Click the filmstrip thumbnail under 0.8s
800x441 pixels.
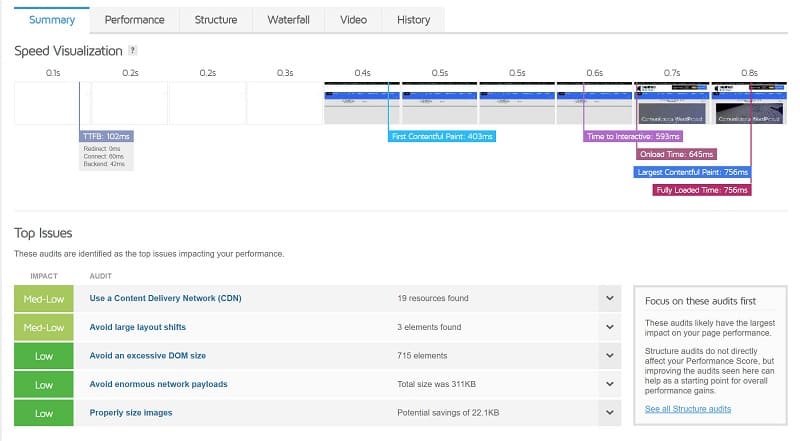pyautogui.click(x=749, y=103)
